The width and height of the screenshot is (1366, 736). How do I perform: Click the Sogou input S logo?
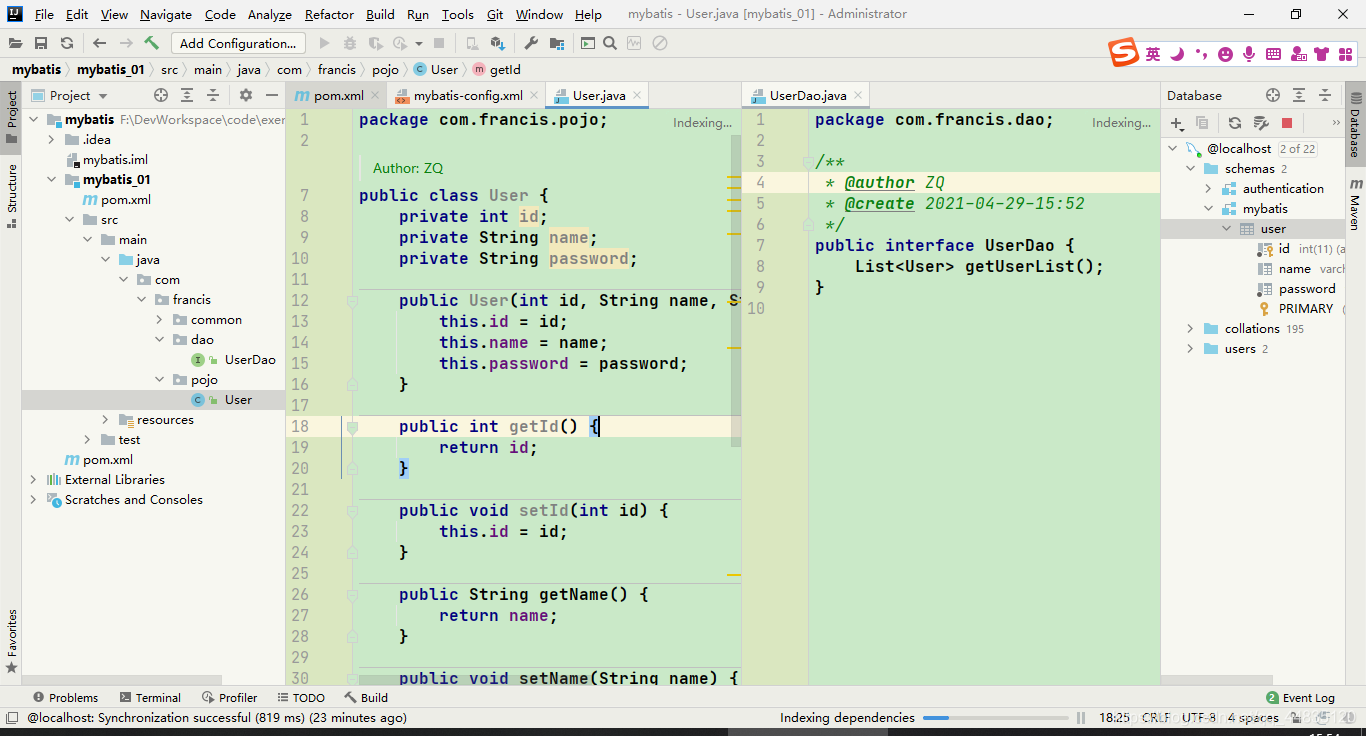tap(1124, 53)
